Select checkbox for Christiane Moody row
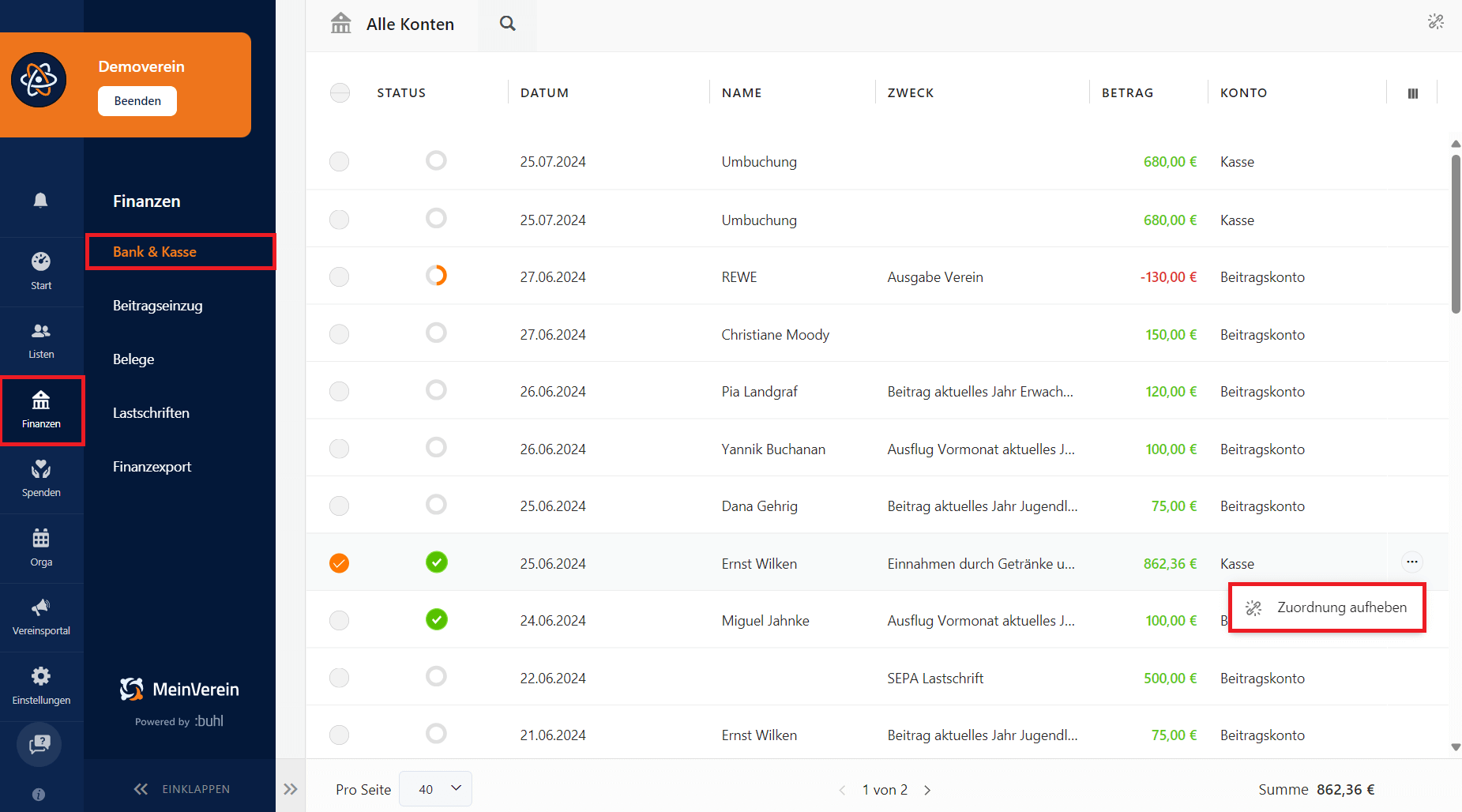Viewport: 1462px width, 812px height. pyautogui.click(x=340, y=334)
